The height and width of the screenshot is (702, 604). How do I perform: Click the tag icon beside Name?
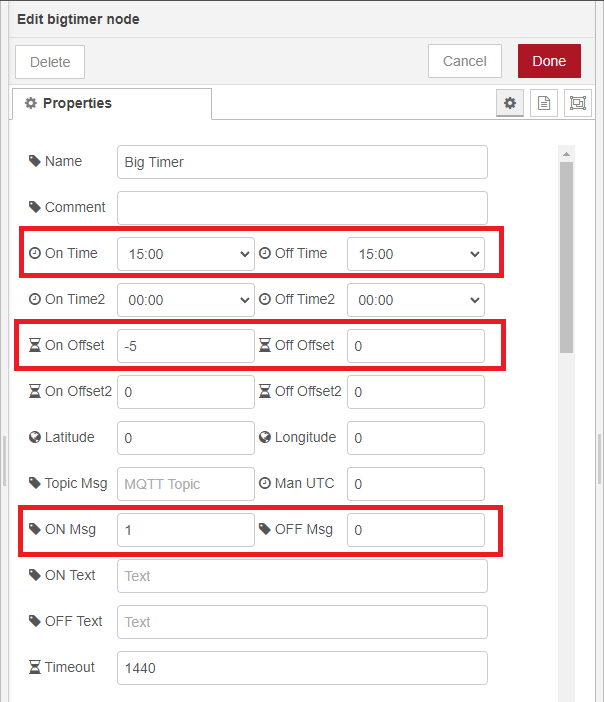pos(35,161)
